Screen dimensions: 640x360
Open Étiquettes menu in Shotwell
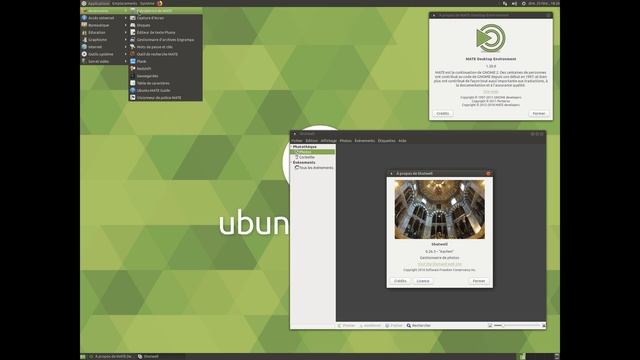pyautogui.click(x=387, y=141)
